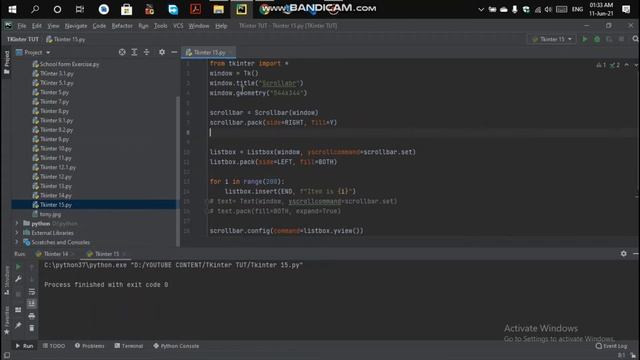640x360 pixels.
Task: Expand the python folder node
Action: (x=17, y=223)
